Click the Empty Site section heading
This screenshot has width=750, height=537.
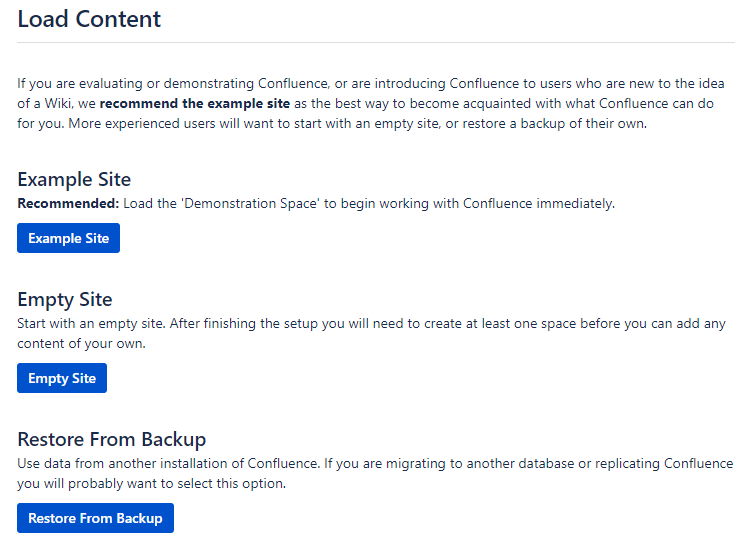point(65,299)
